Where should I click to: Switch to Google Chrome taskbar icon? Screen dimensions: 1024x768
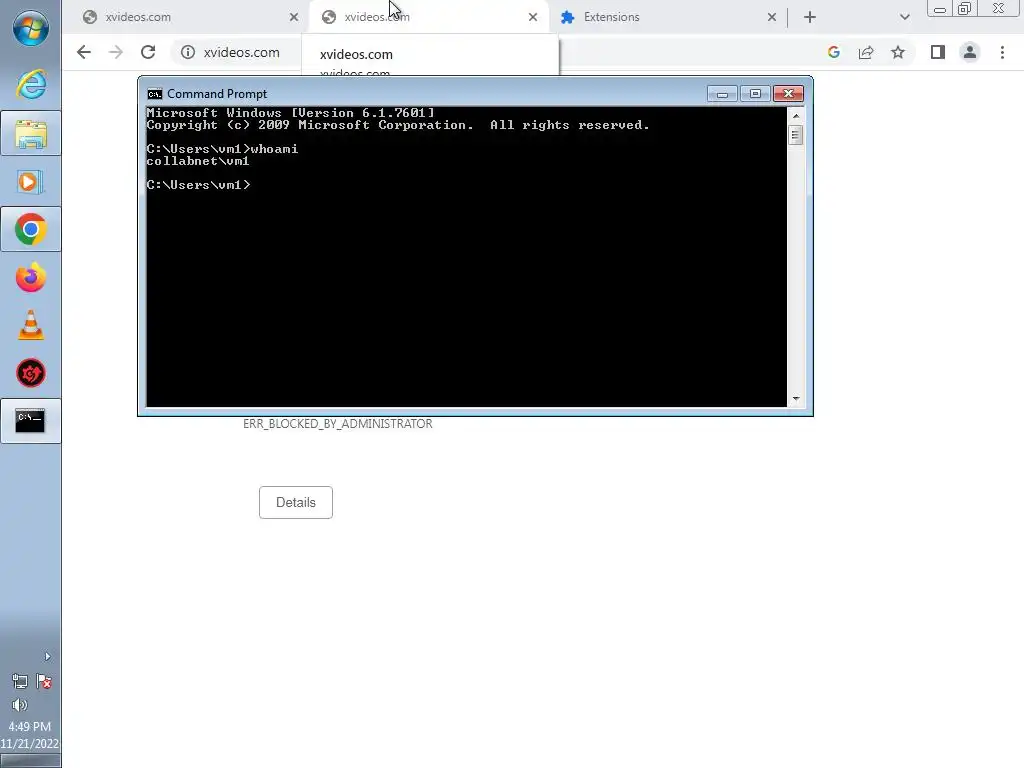pyautogui.click(x=31, y=229)
